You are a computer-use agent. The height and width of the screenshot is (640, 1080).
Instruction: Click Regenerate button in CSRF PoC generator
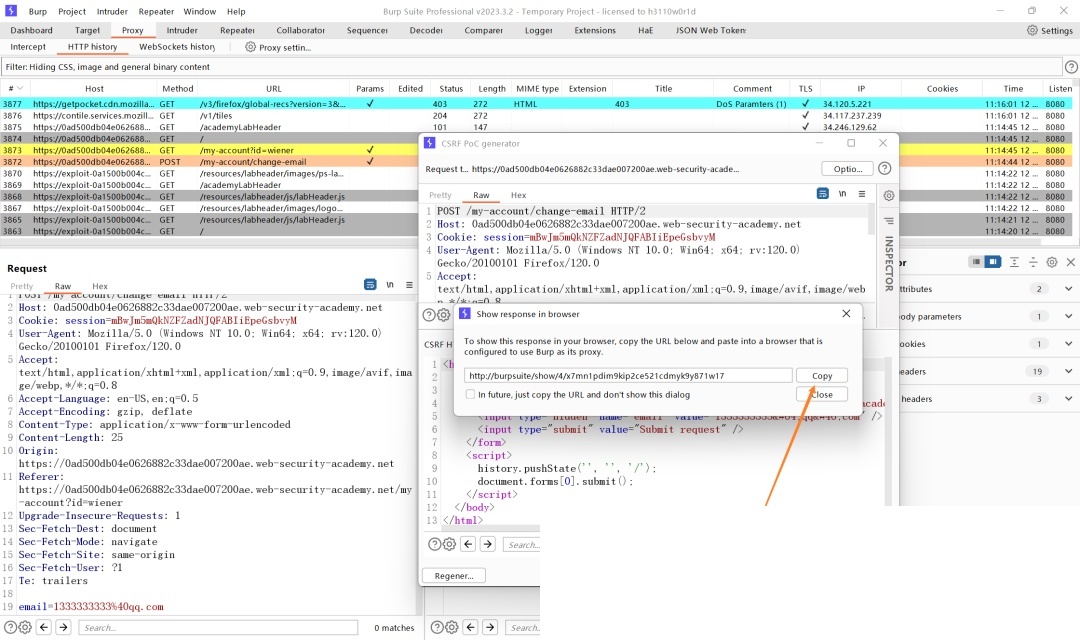click(x=454, y=575)
